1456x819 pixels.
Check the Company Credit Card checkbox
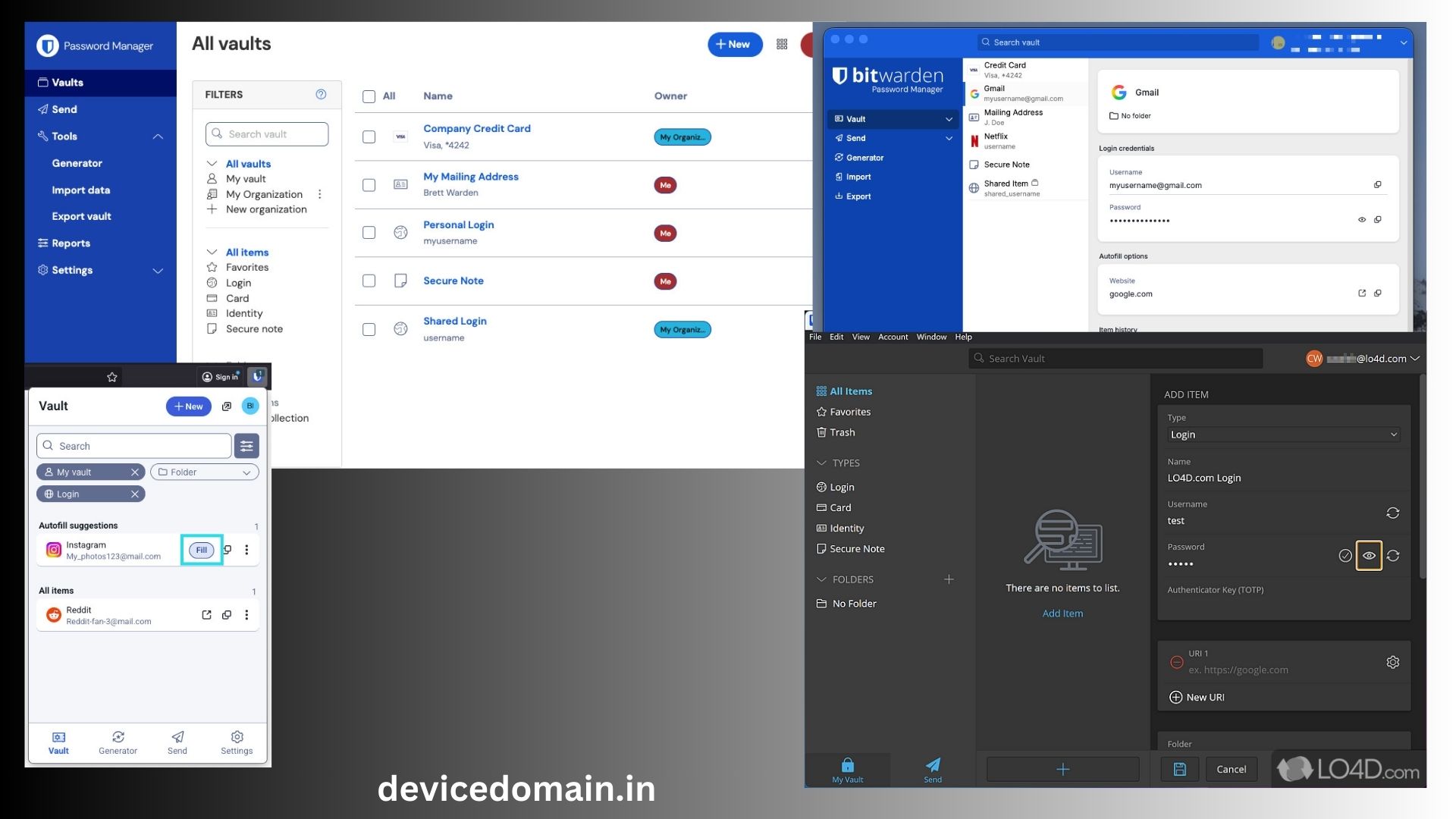tap(369, 137)
